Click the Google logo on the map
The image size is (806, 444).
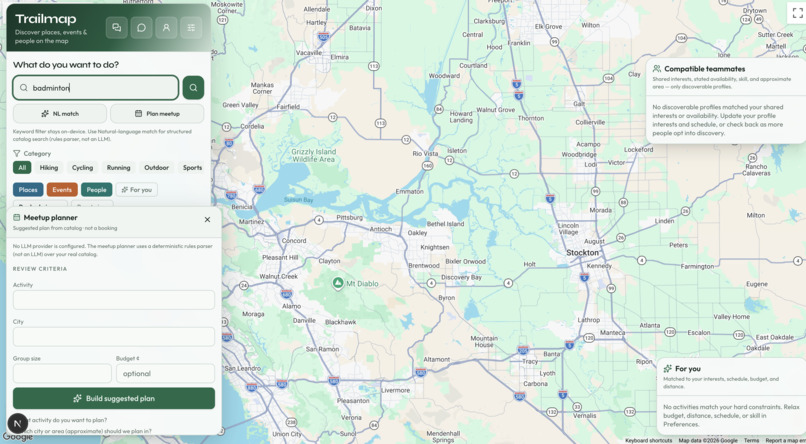(18, 437)
